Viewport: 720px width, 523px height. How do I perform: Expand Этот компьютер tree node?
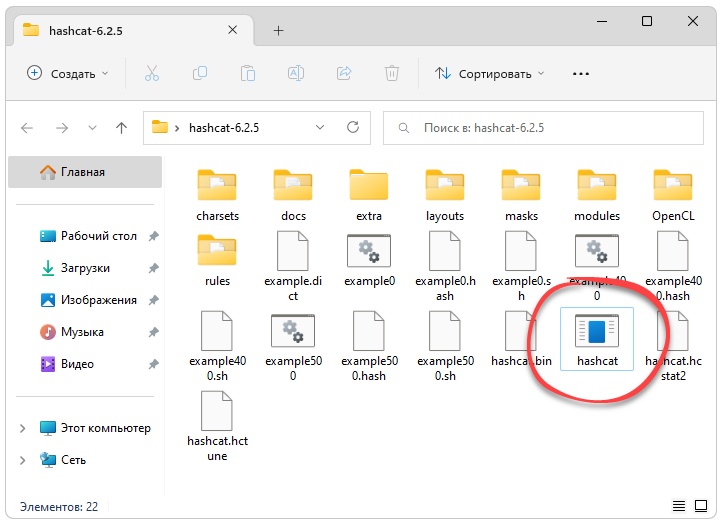coord(22,428)
